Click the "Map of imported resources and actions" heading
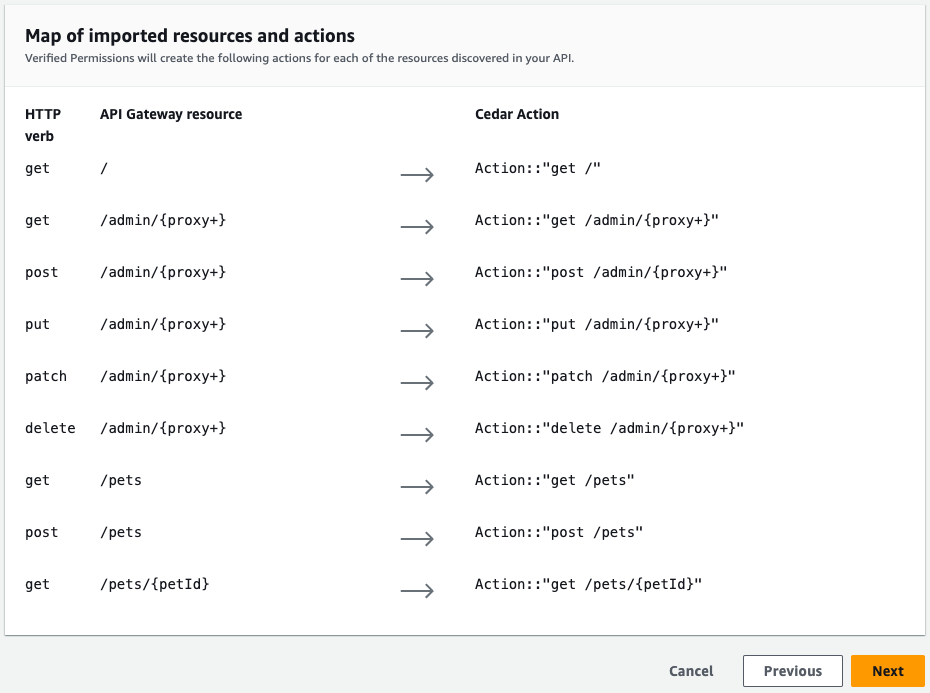Screen dimensions: 930x693 coord(190,36)
